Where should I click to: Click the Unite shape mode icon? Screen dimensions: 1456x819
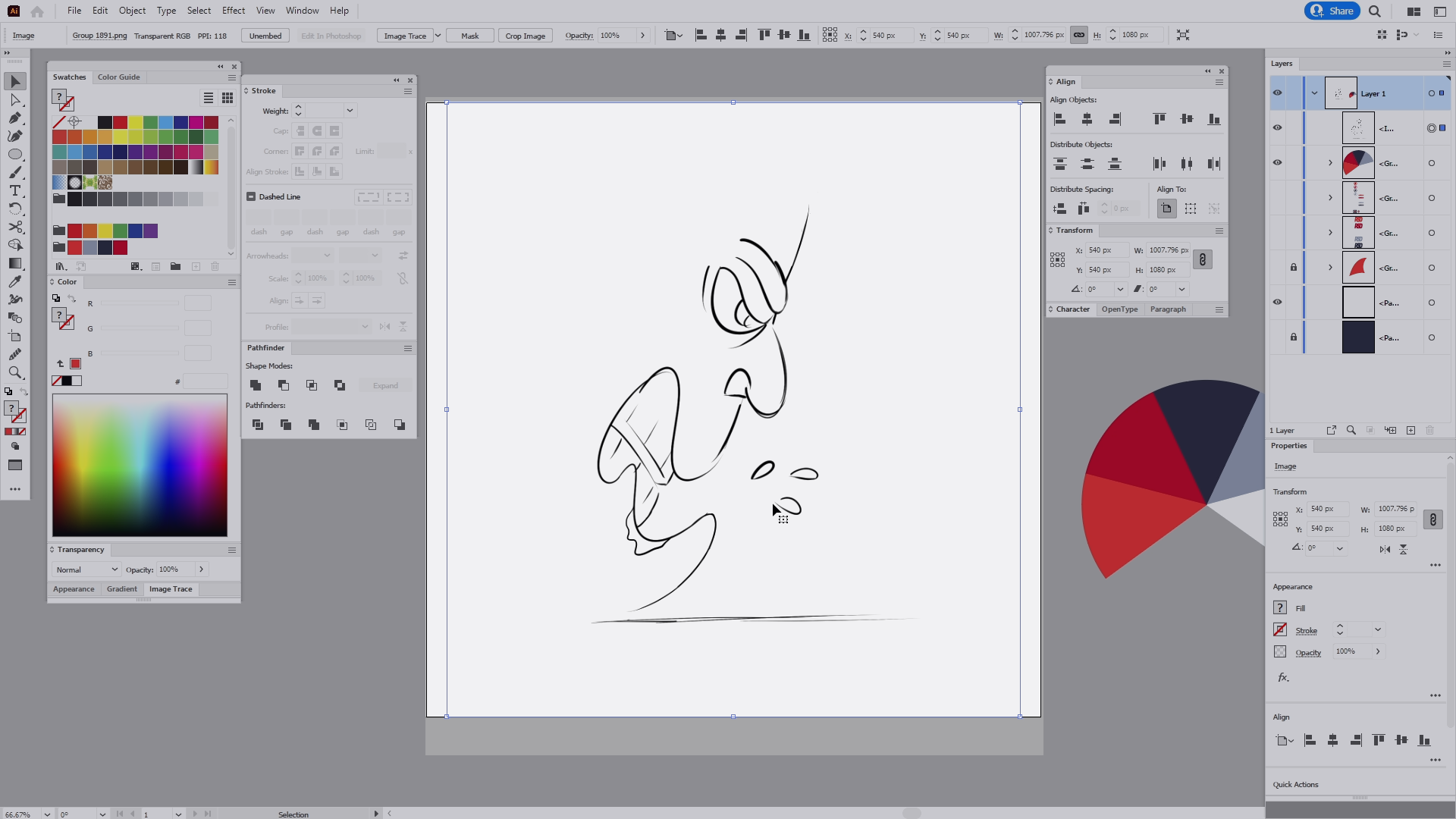tap(256, 385)
